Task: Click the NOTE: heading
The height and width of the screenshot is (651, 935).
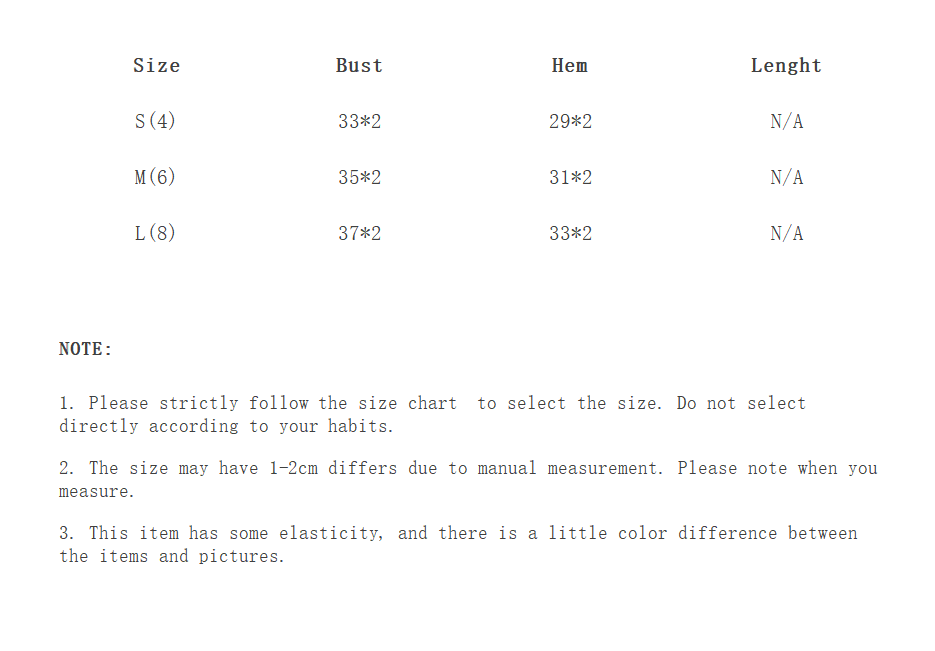Action: click(86, 350)
